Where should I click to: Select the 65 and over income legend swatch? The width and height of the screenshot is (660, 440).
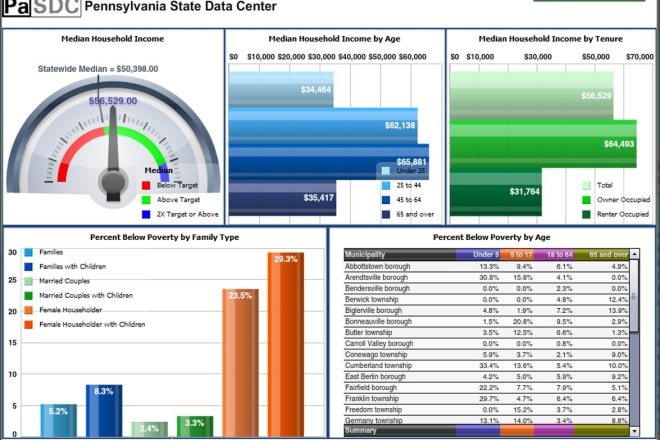click(x=386, y=214)
